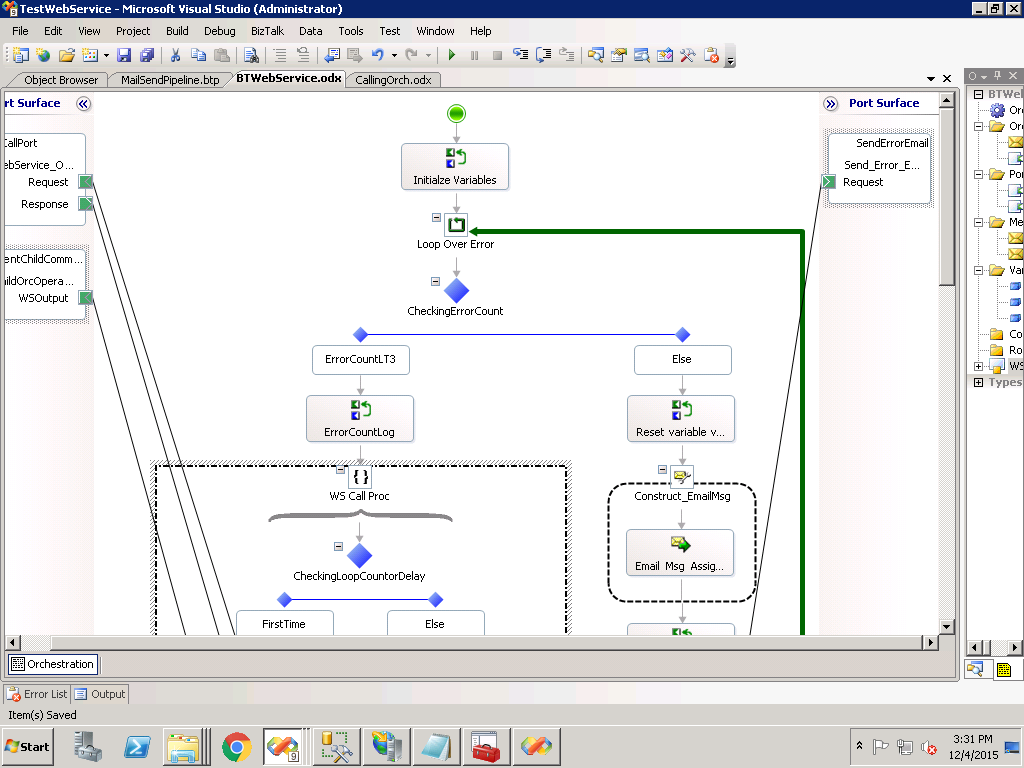Collapse the CheckingLoopCountorDelay shape
Viewport: 1024px width, 768px height.
(x=338, y=547)
